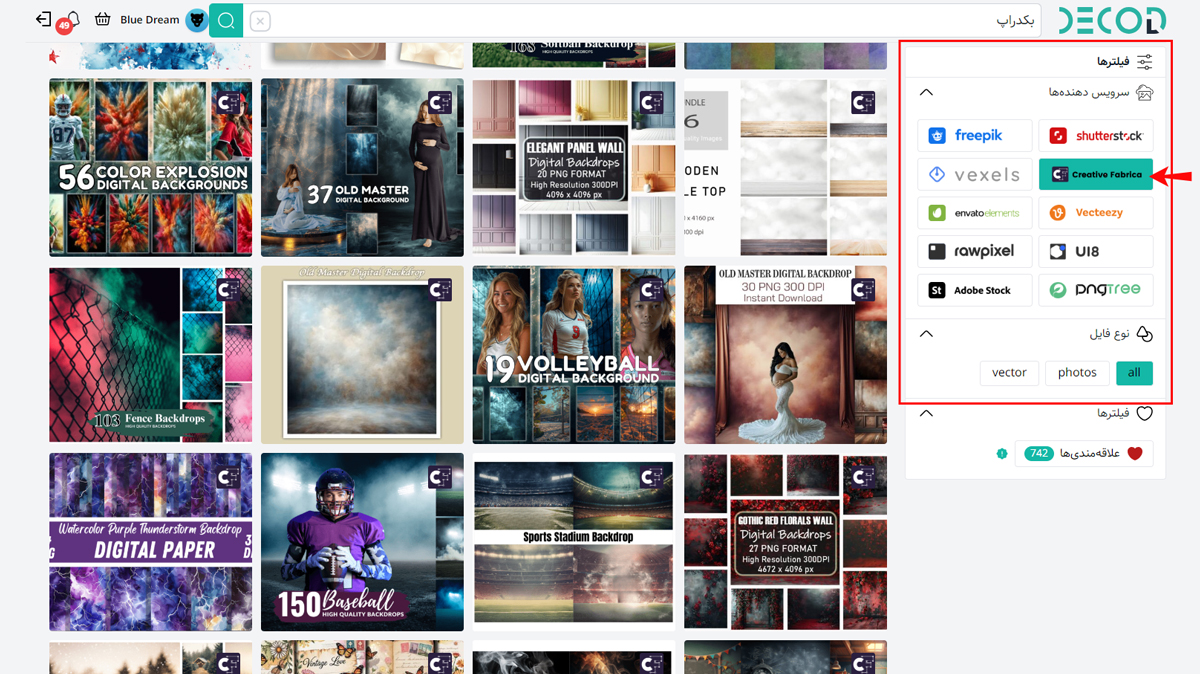Collapse the lower فیلترها section chevron
This screenshot has height=674, width=1200.
[926, 413]
